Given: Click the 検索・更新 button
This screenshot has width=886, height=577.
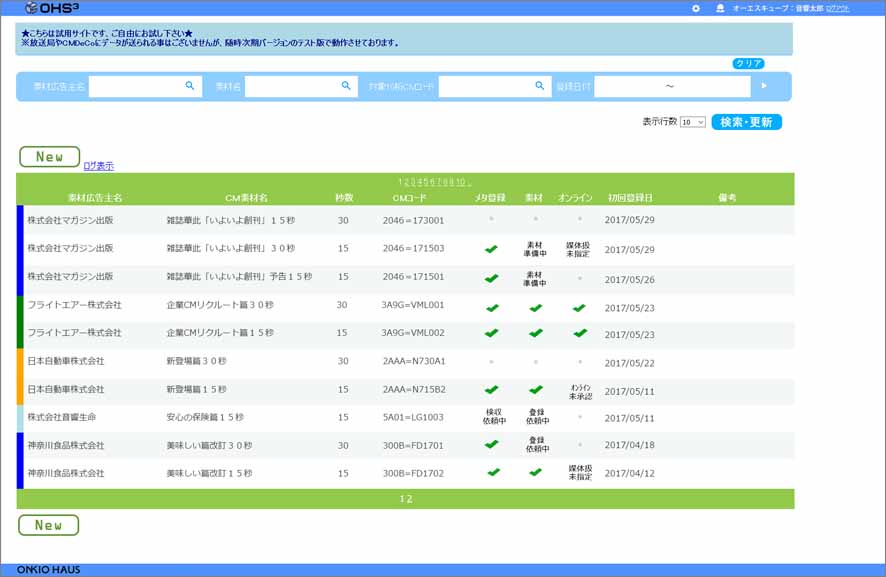Looking at the screenshot, I should coord(746,122).
